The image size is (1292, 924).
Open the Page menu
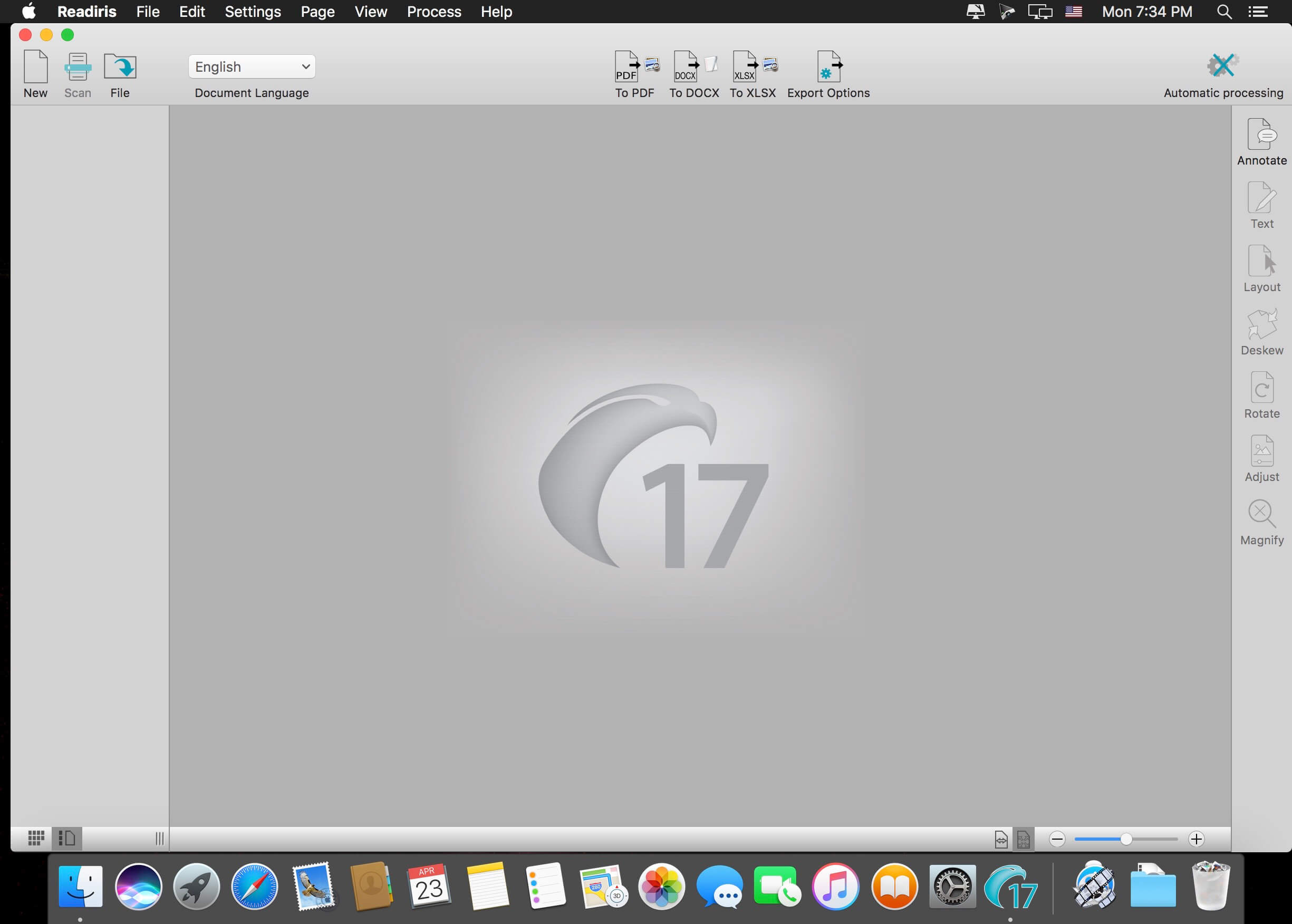point(317,12)
